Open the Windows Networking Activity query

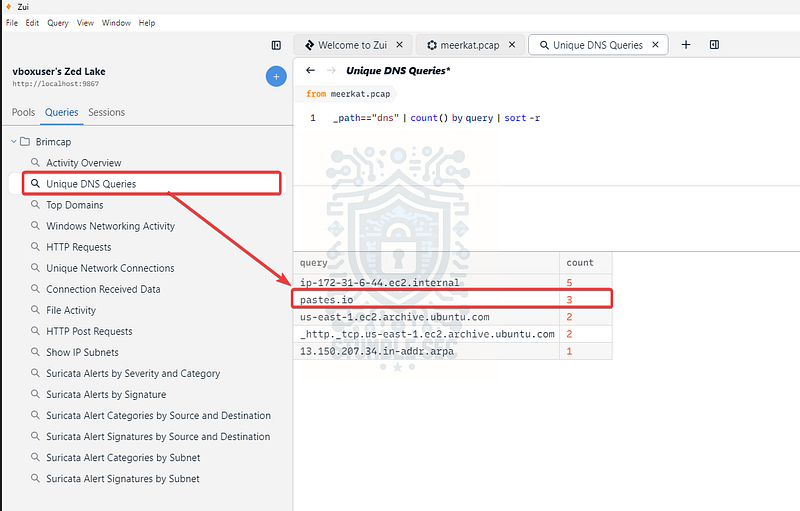tap(110, 226)
